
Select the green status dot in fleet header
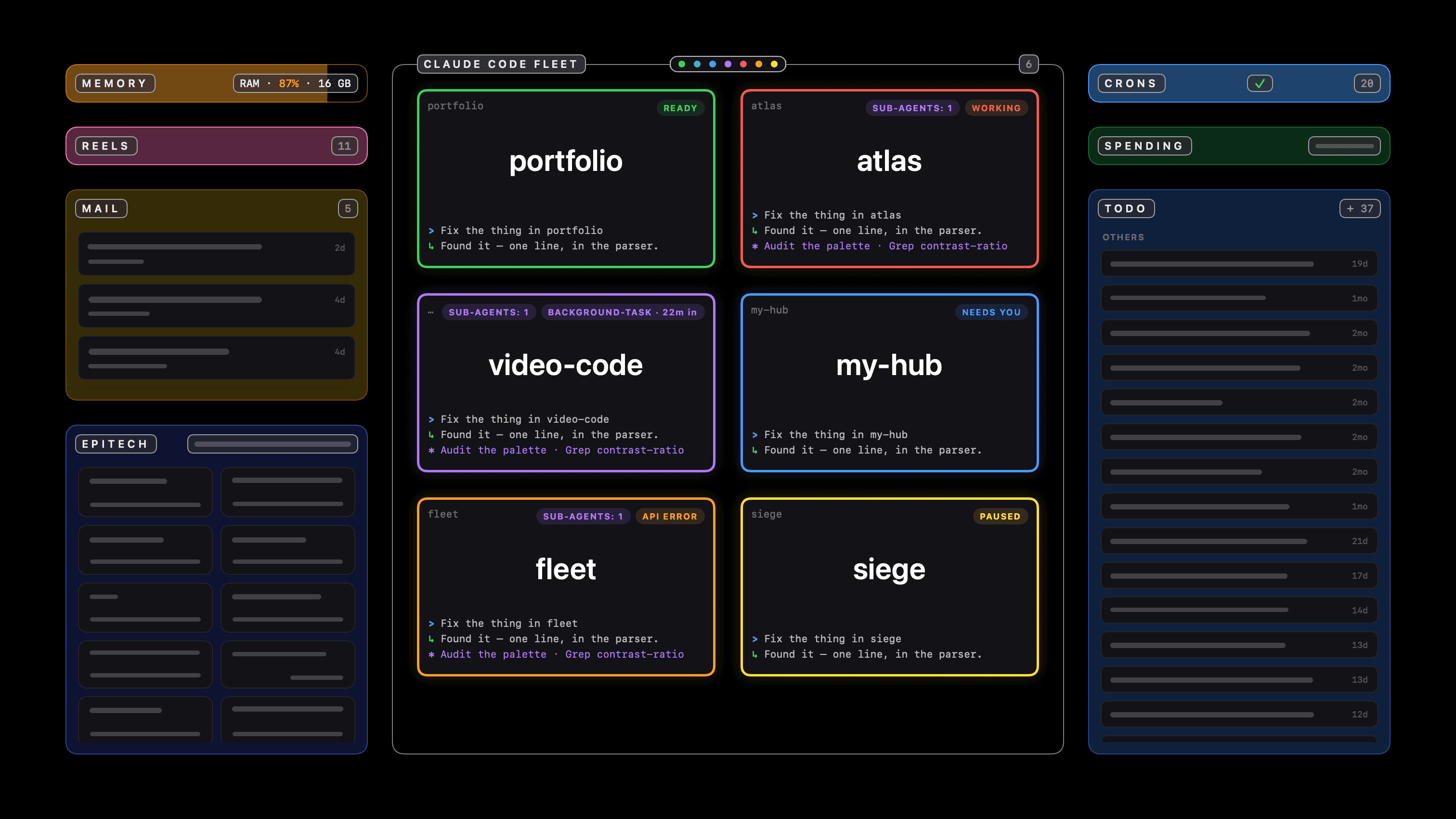coord(682,65)
